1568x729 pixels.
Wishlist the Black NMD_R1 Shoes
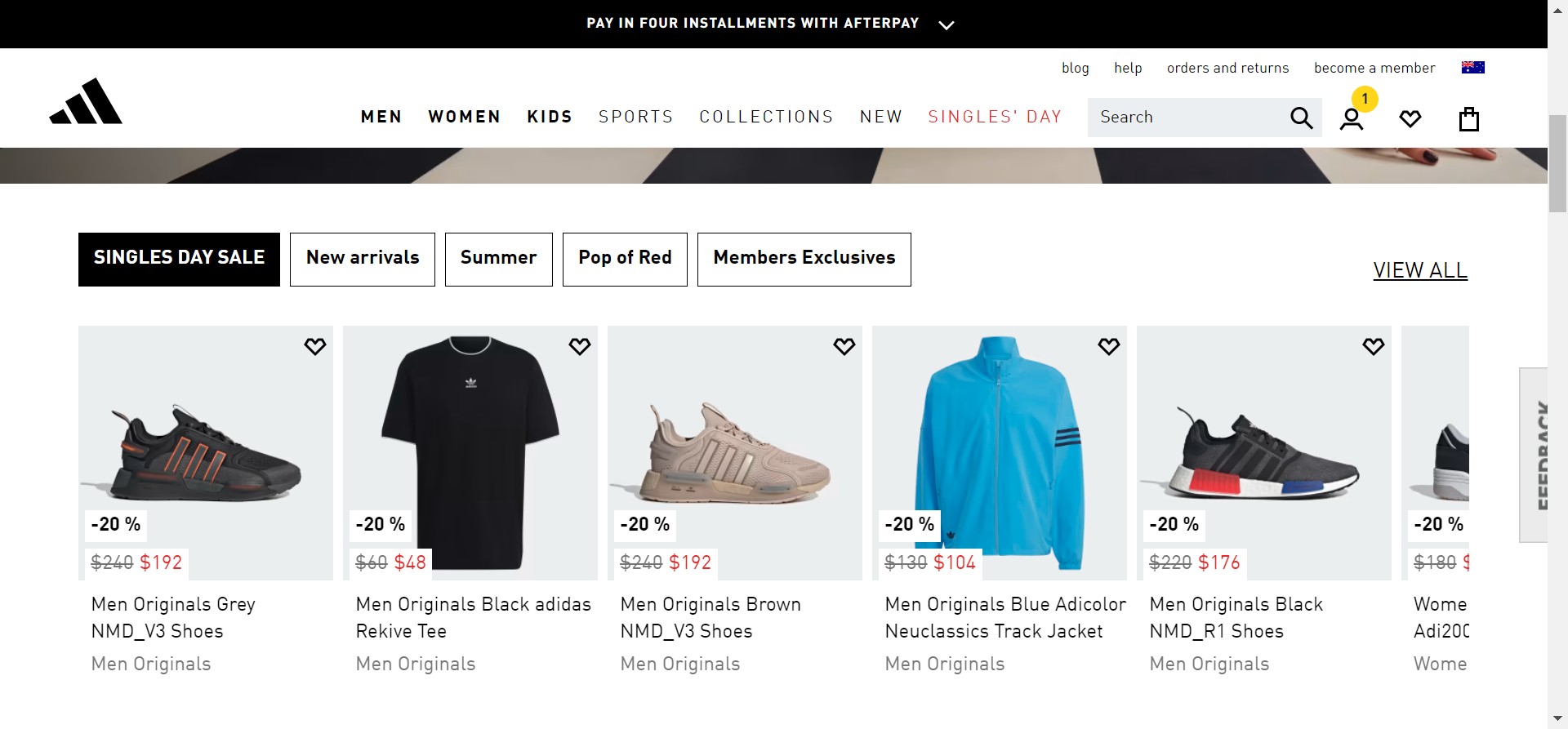point(1374,346)
